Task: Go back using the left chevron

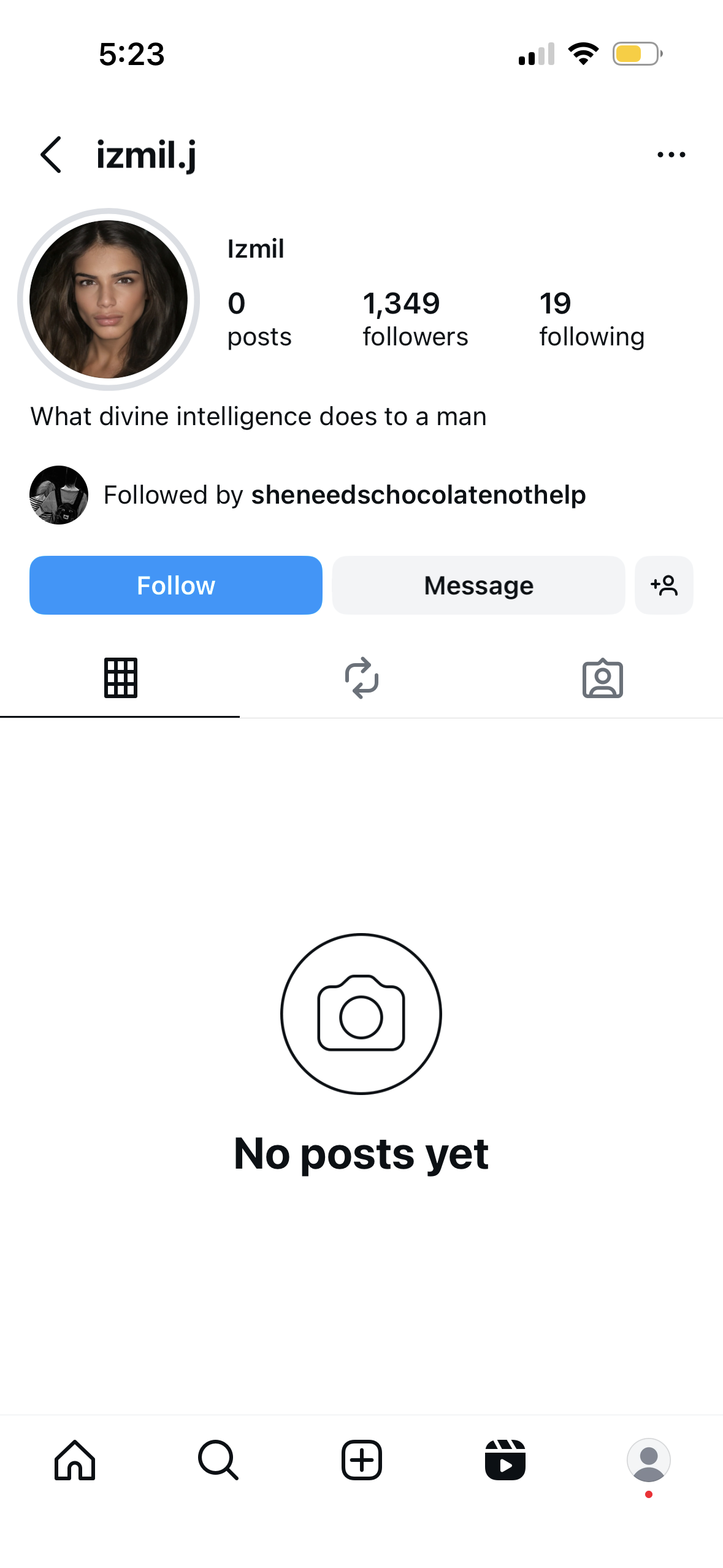Action: click(52, 155)
